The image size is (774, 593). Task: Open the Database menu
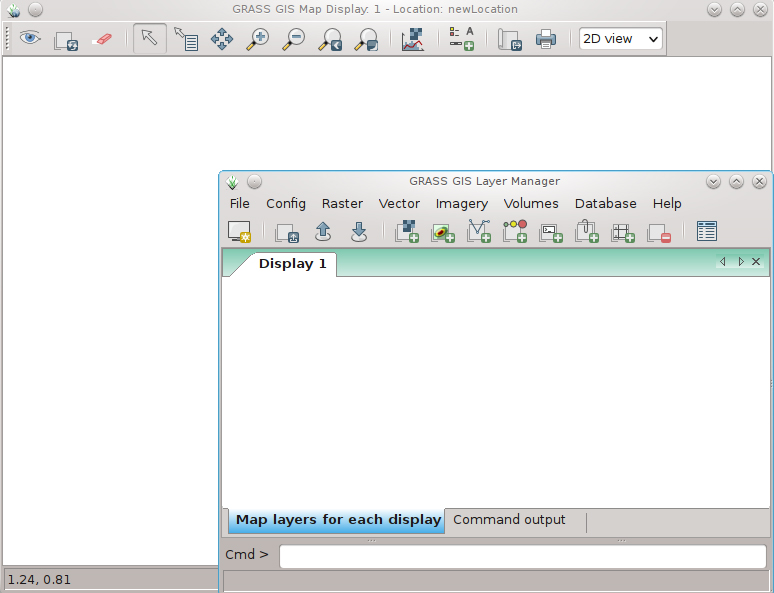click(x=605, y=203)
